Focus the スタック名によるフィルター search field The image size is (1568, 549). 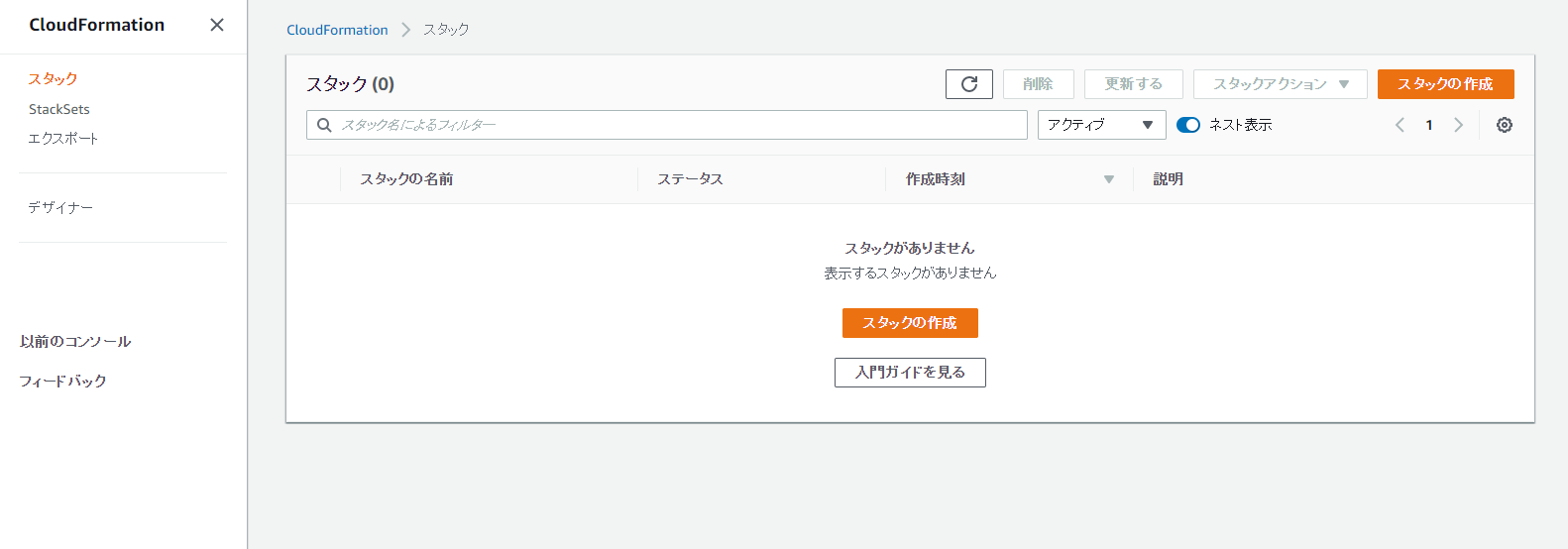[667, 125]
